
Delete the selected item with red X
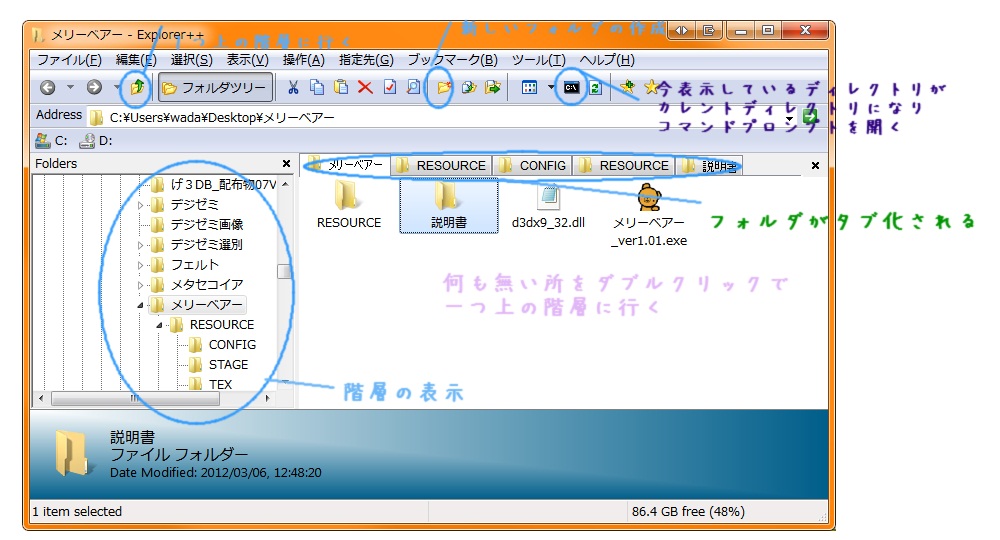(x=365, y=87)
